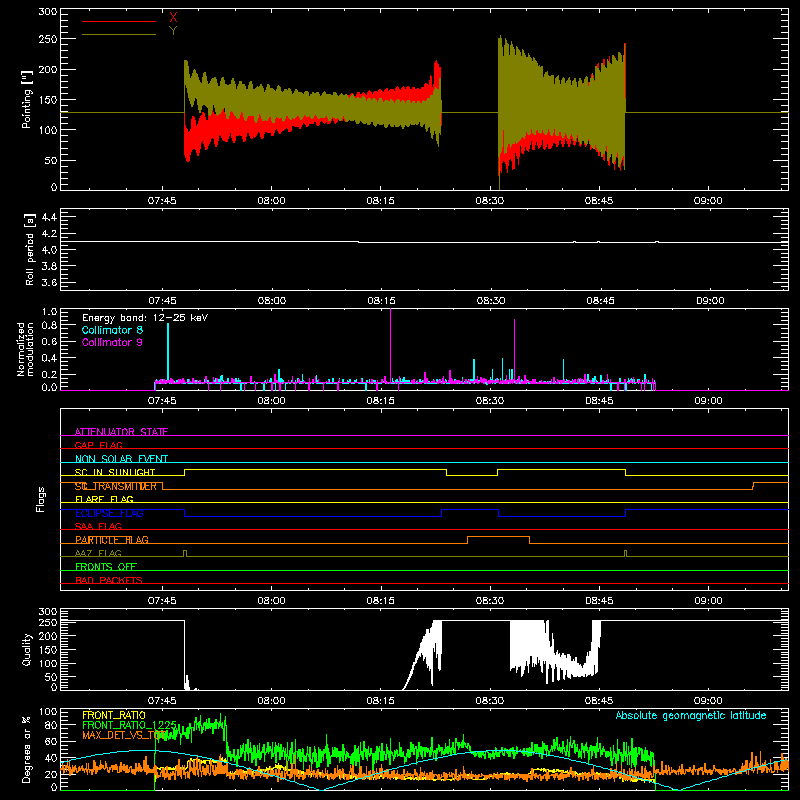800x800 pixels.
Task: Click the 'Absolute geomagnetic latitude' label
Action: coord(691,715)
